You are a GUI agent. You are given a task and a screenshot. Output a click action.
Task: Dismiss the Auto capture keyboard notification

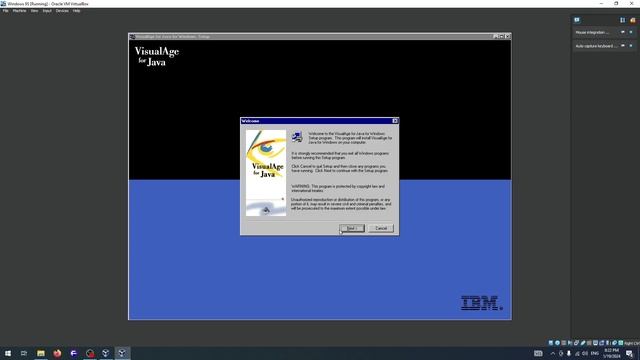(x=631, y=46)
